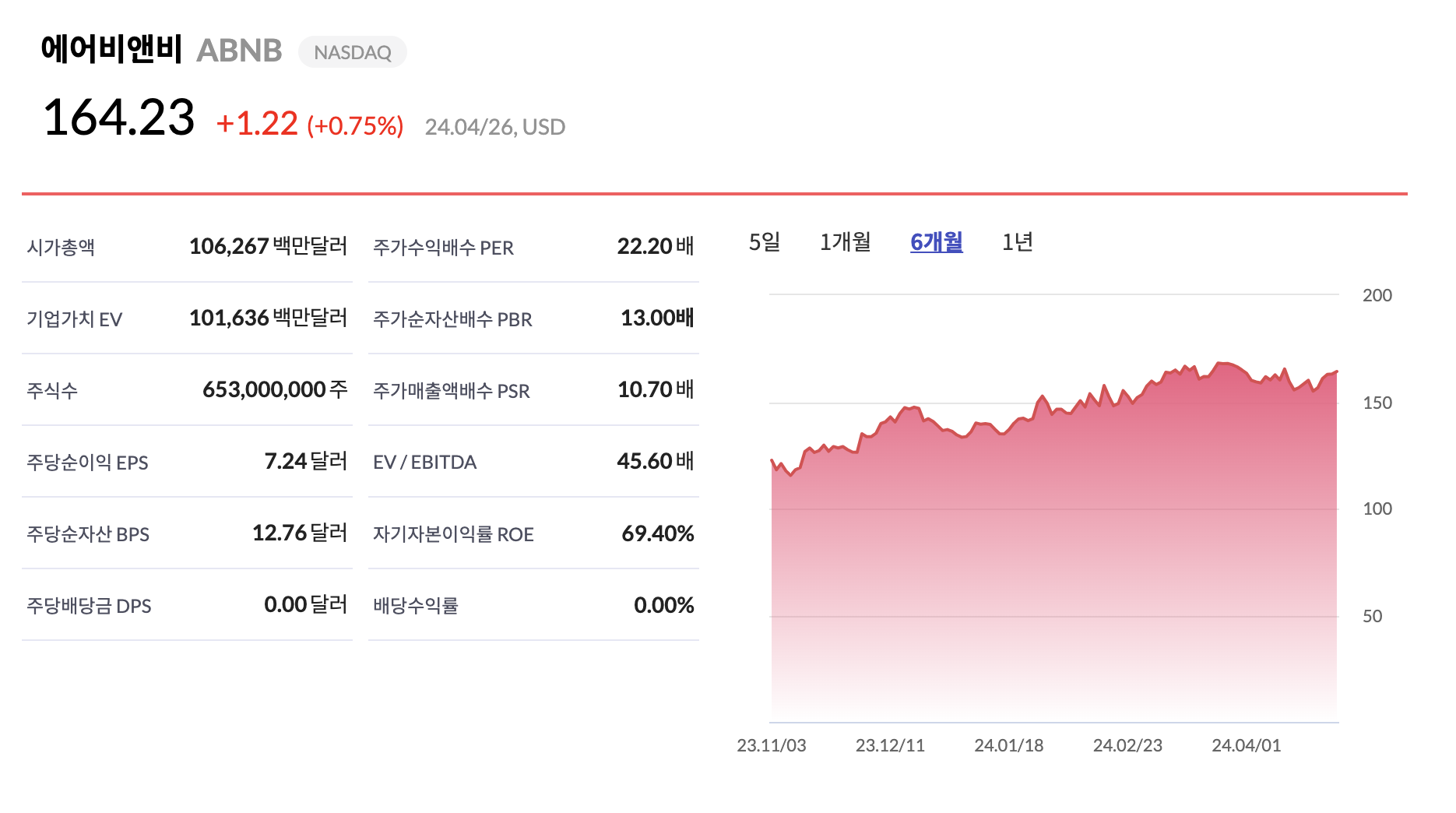Click the ABNB ticker symbol
The height and width of the screenshot is (813, 1456).
239,51
